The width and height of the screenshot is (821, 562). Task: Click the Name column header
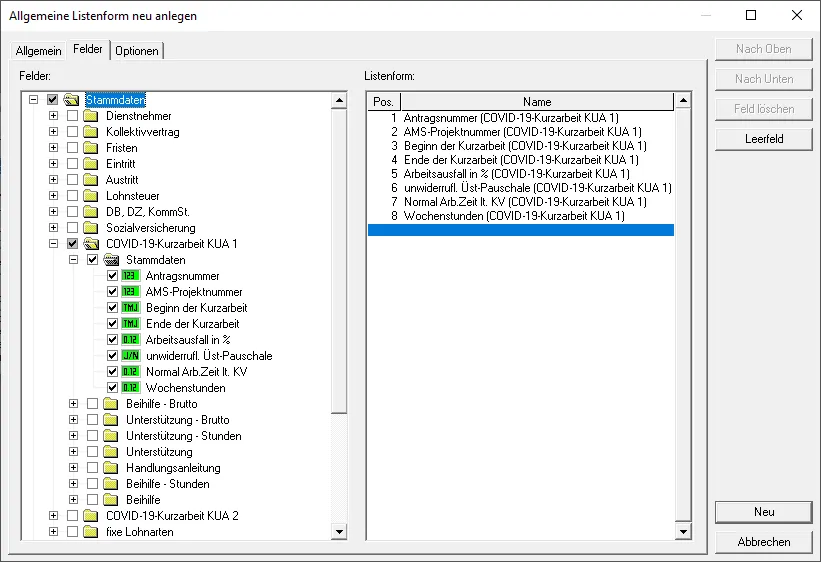tap(537, 102)
